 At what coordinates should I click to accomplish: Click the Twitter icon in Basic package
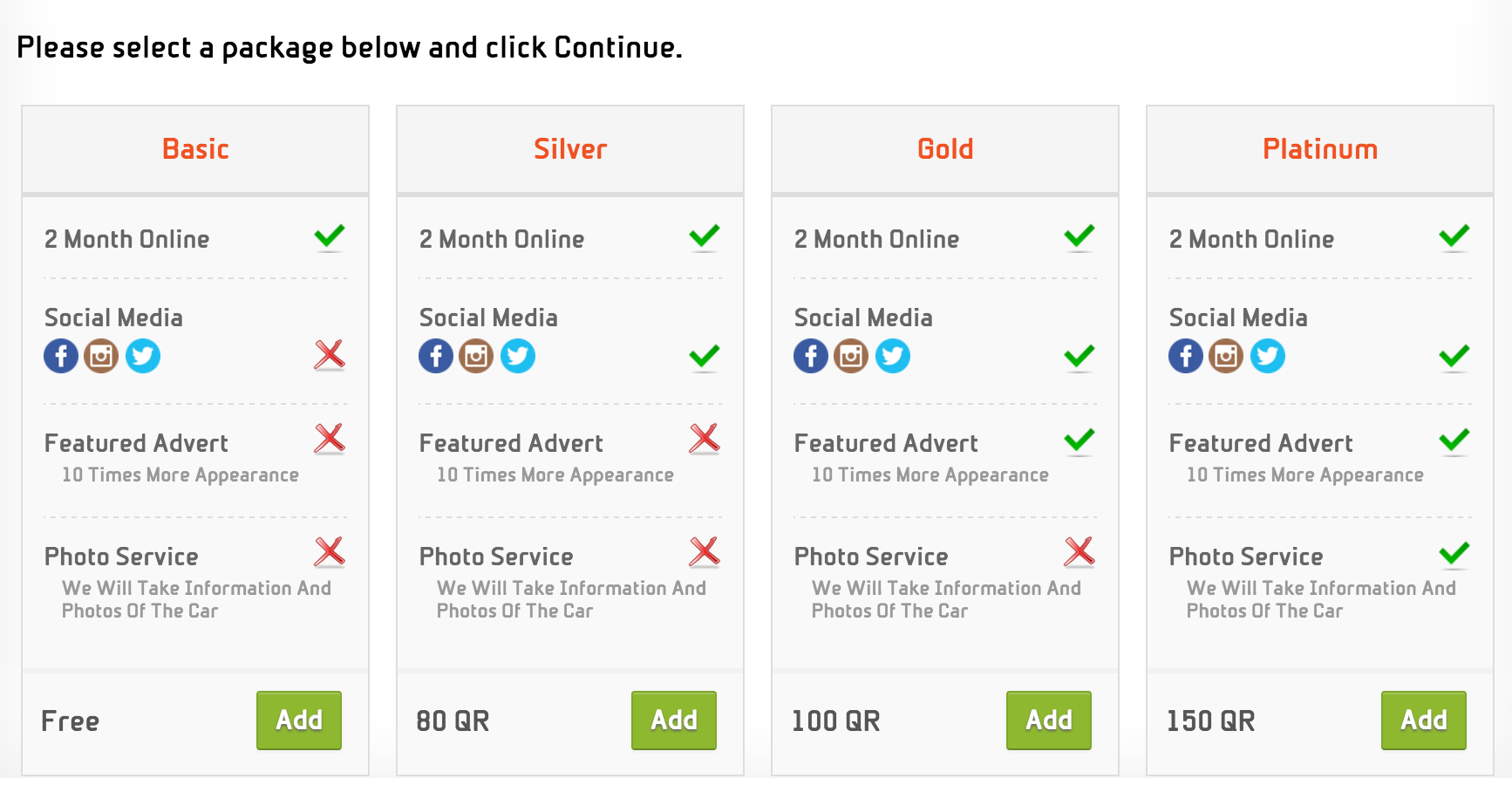point(143,356)
